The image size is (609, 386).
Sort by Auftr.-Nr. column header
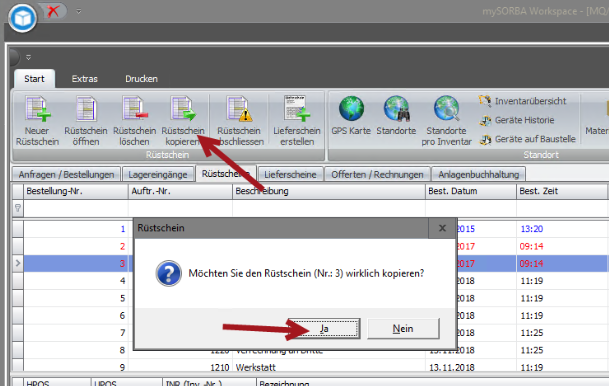coord(180,191)
